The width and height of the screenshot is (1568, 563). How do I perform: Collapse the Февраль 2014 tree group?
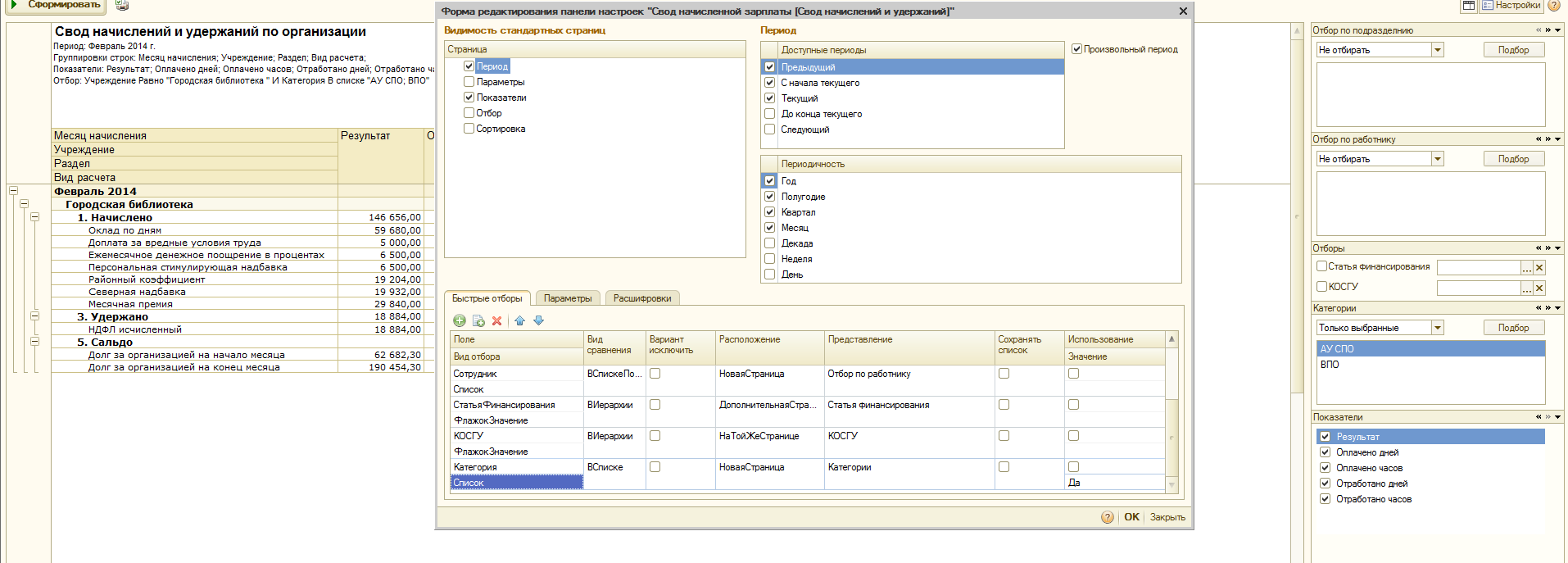pos(13,191)
